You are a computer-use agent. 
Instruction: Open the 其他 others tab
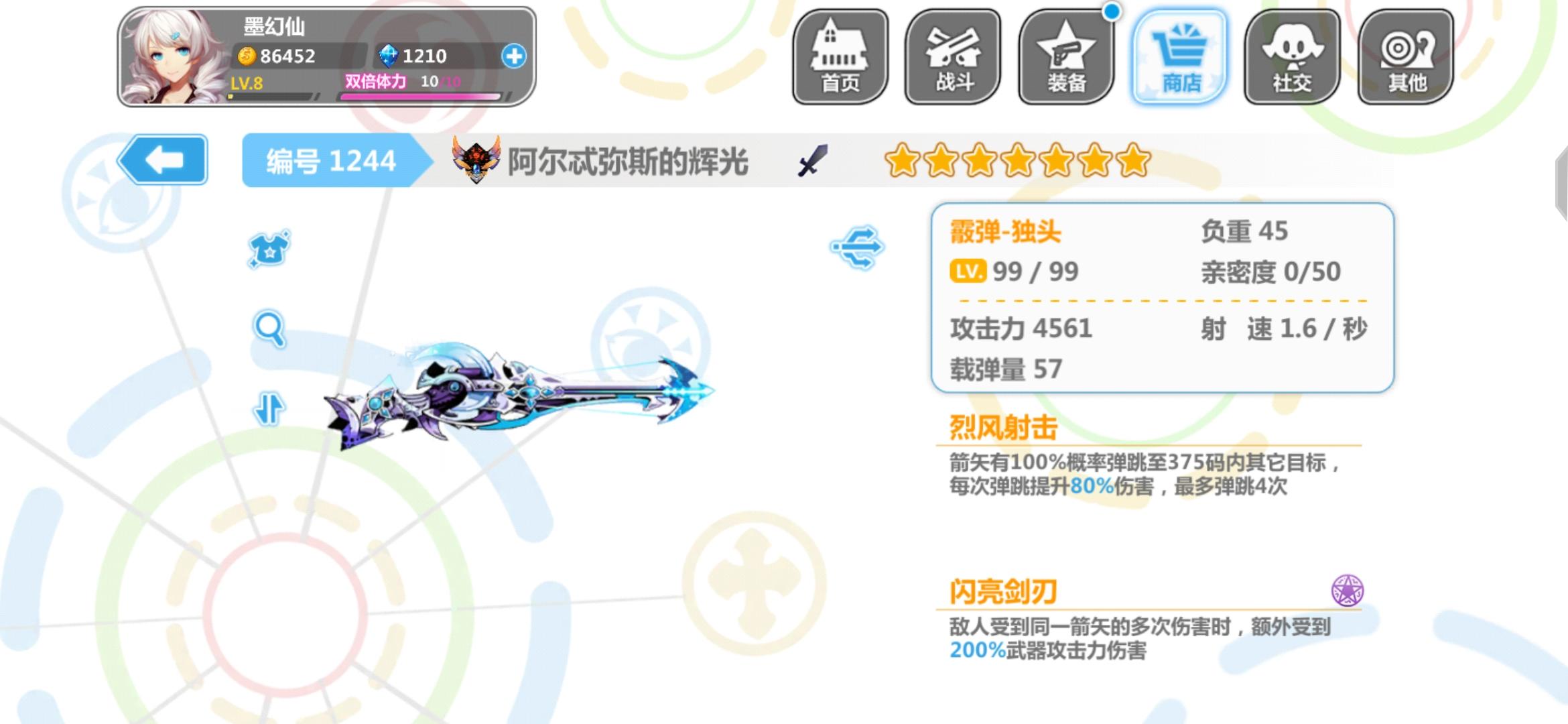1406,57
